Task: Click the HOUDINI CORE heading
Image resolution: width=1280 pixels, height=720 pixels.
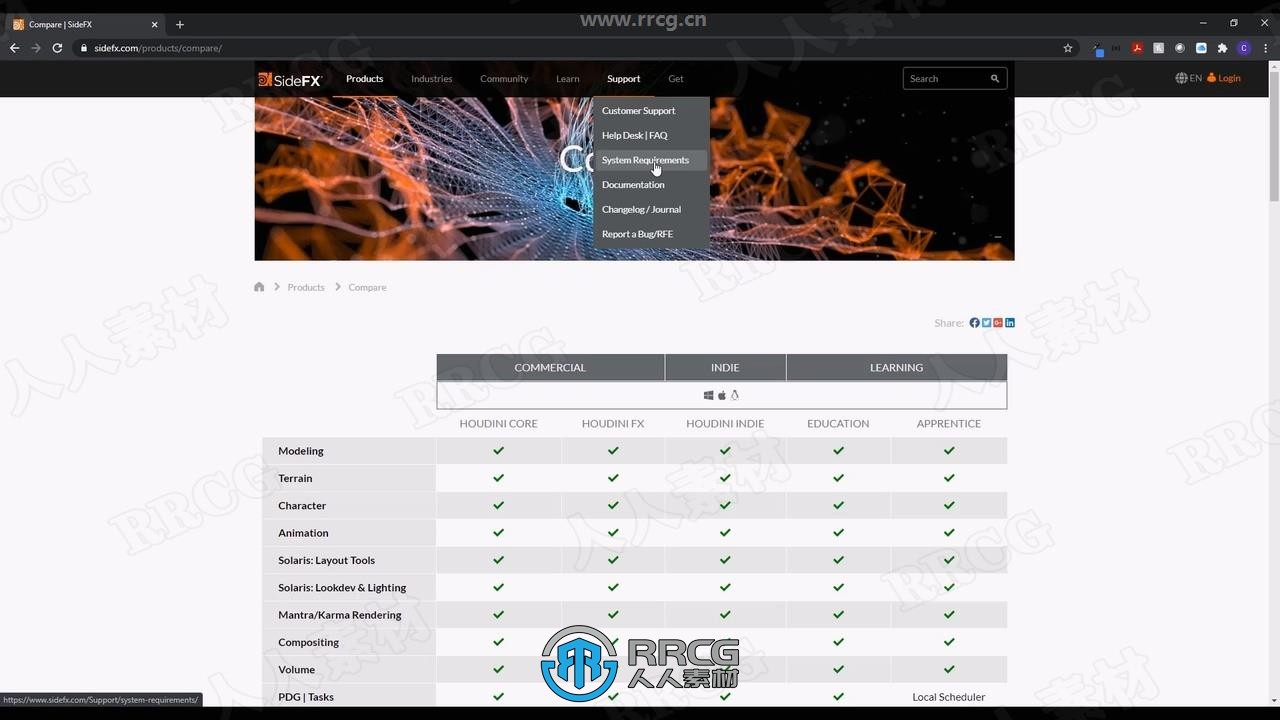Action: pos(498,424)
